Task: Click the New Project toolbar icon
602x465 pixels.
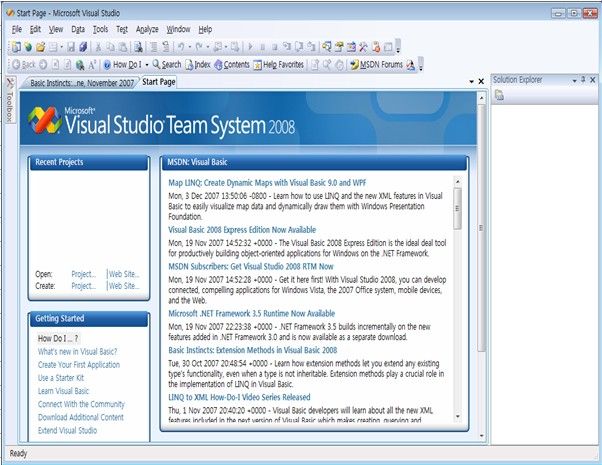Action: click(x=16, y=47)
